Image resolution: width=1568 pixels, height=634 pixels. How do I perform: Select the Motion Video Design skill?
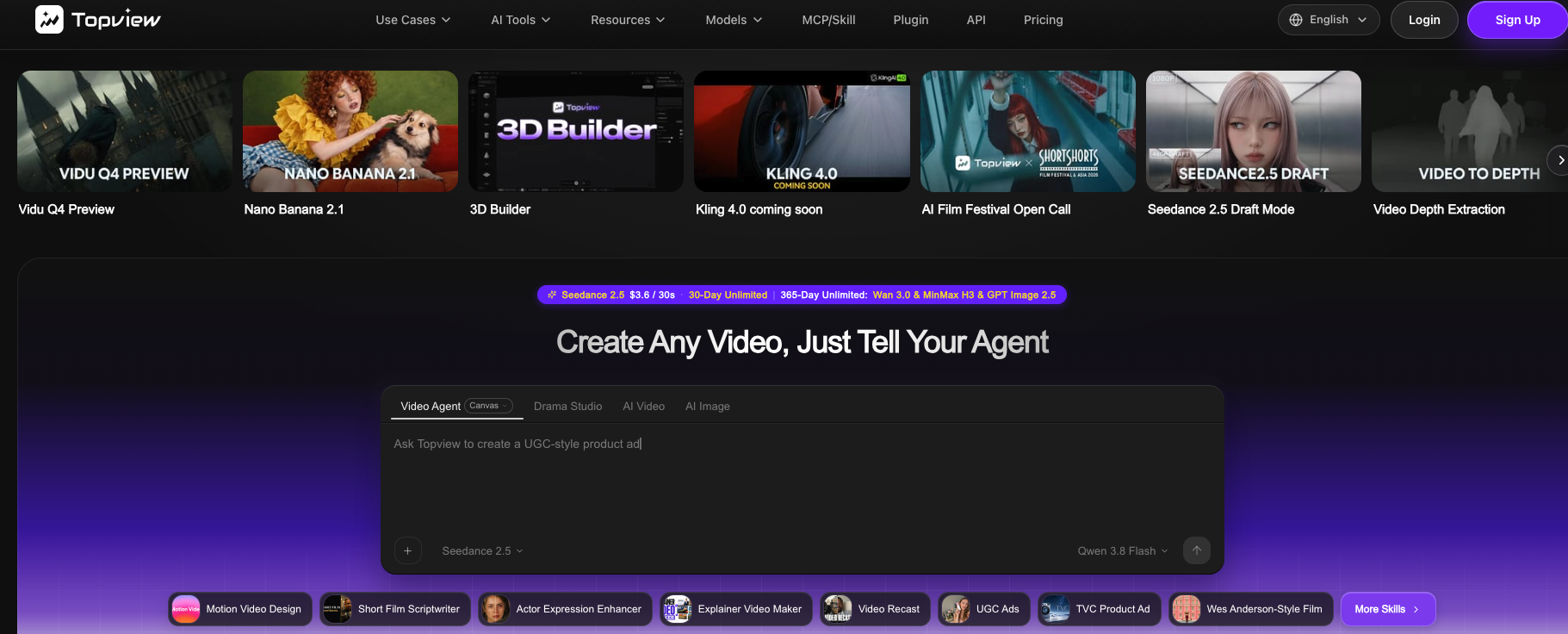pos(240,609)
